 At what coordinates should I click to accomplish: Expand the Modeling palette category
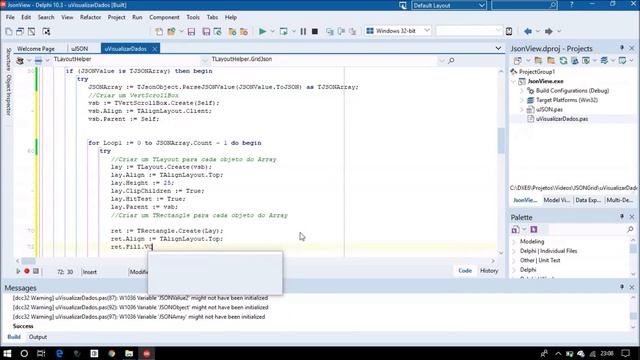point(514,242)
